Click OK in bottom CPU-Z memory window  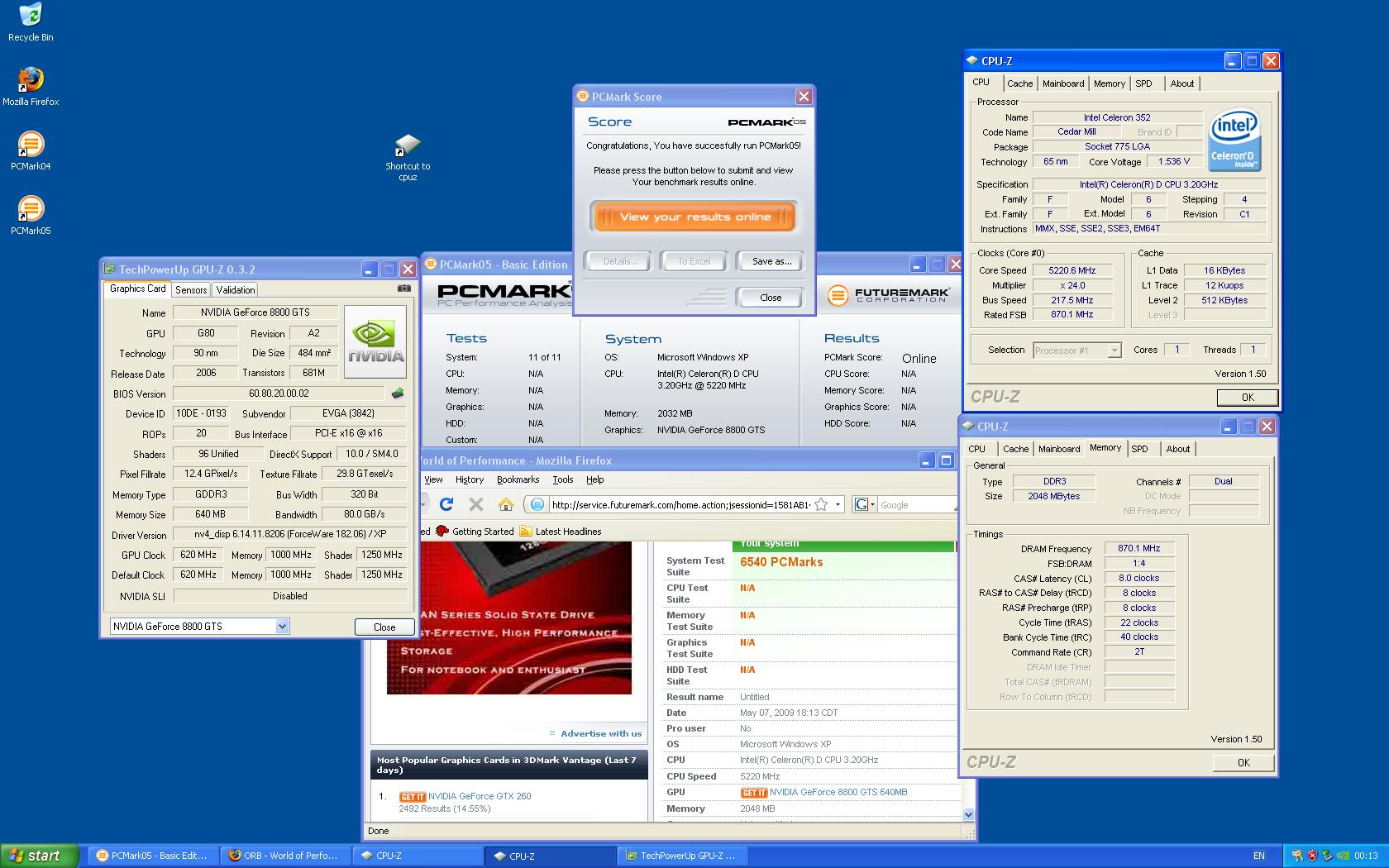click(1243, 763)
